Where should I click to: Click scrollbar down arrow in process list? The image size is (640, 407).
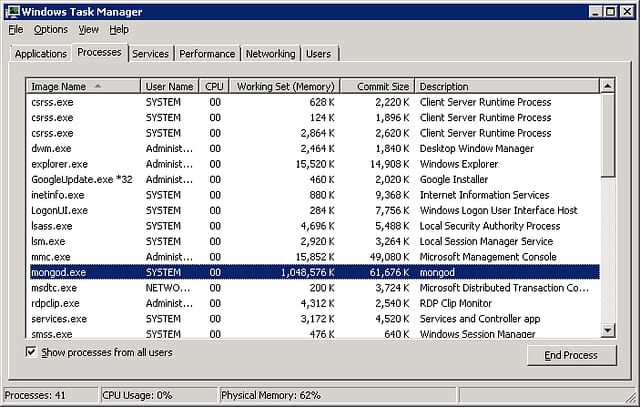point(608,331)
